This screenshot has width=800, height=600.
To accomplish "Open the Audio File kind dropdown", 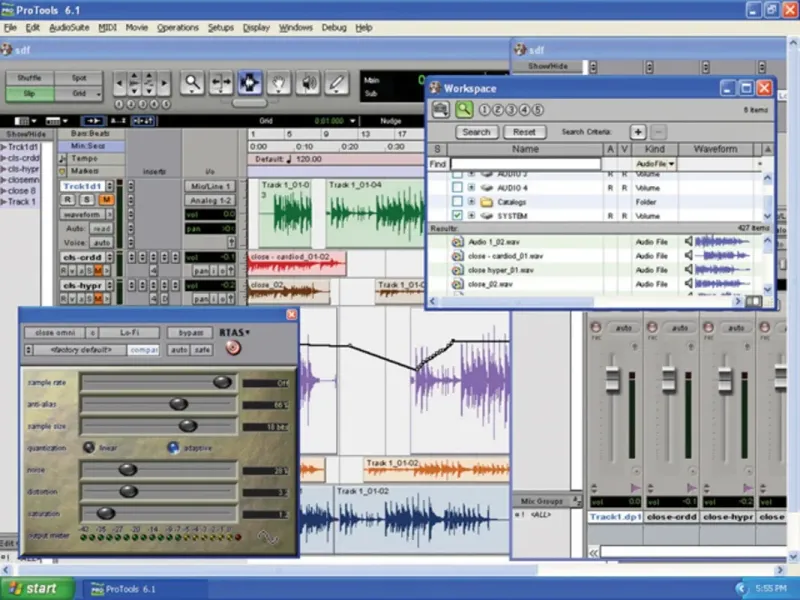I will pos(656,164).
